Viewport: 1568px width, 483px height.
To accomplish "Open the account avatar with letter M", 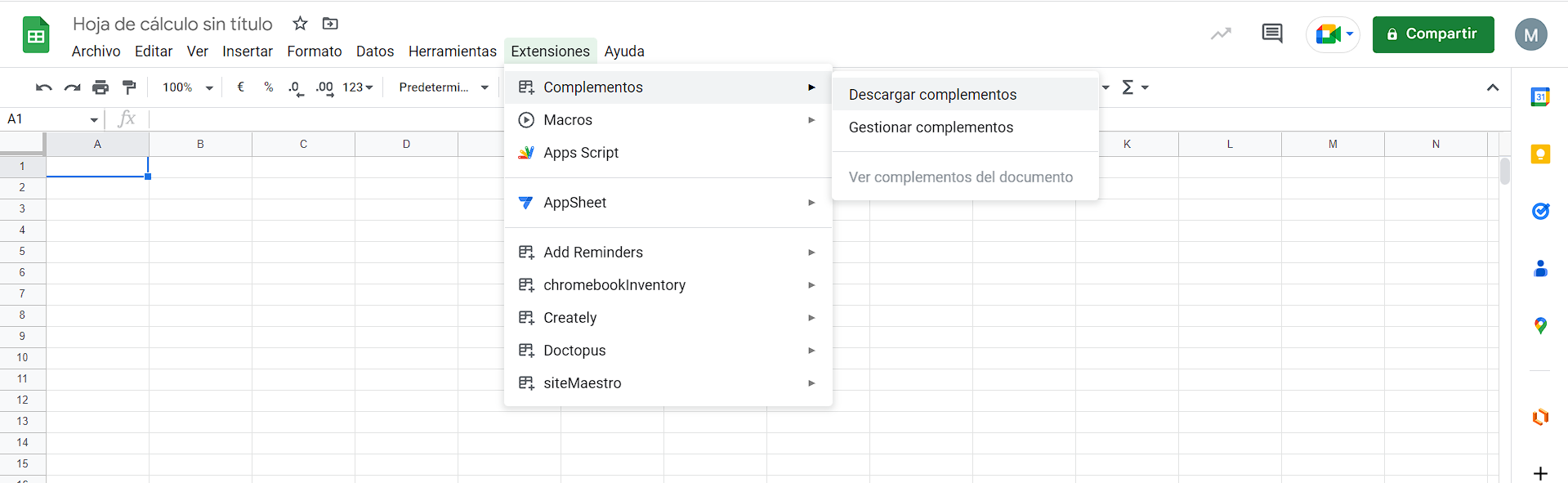I will pos(1531,34).
